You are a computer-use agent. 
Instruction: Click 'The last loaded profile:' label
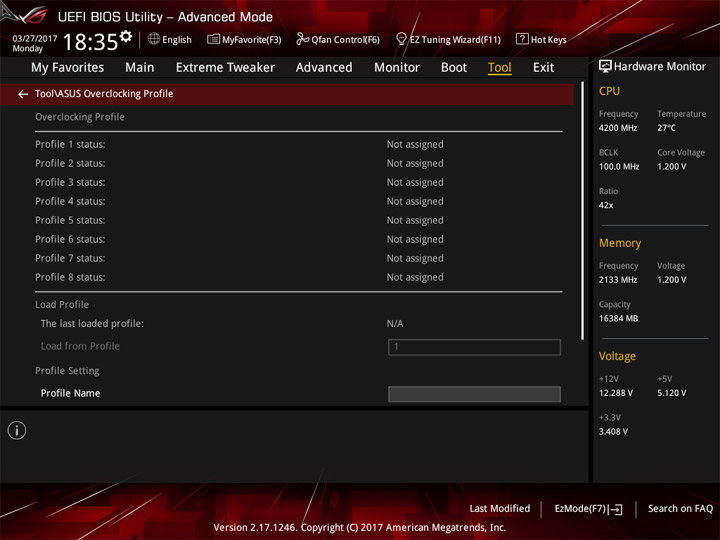click(92, 324)
